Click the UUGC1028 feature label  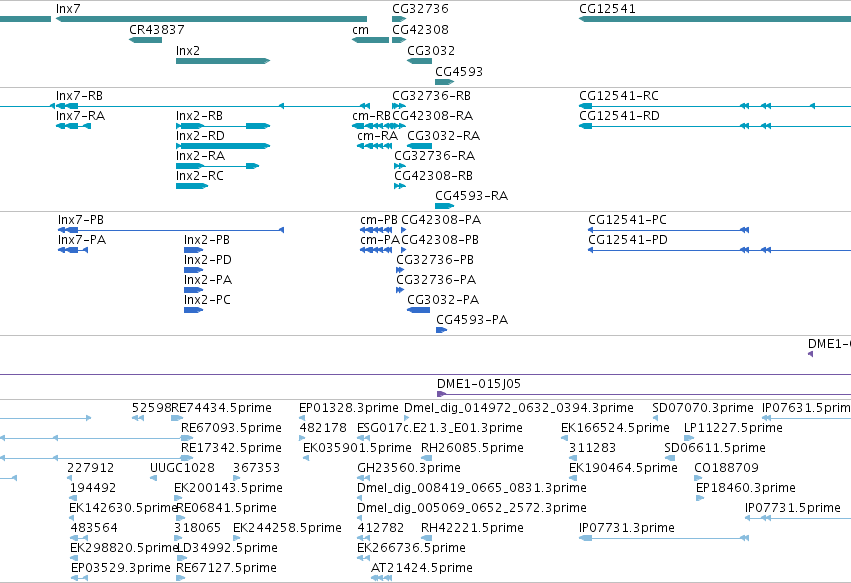[x=182, y=467]
